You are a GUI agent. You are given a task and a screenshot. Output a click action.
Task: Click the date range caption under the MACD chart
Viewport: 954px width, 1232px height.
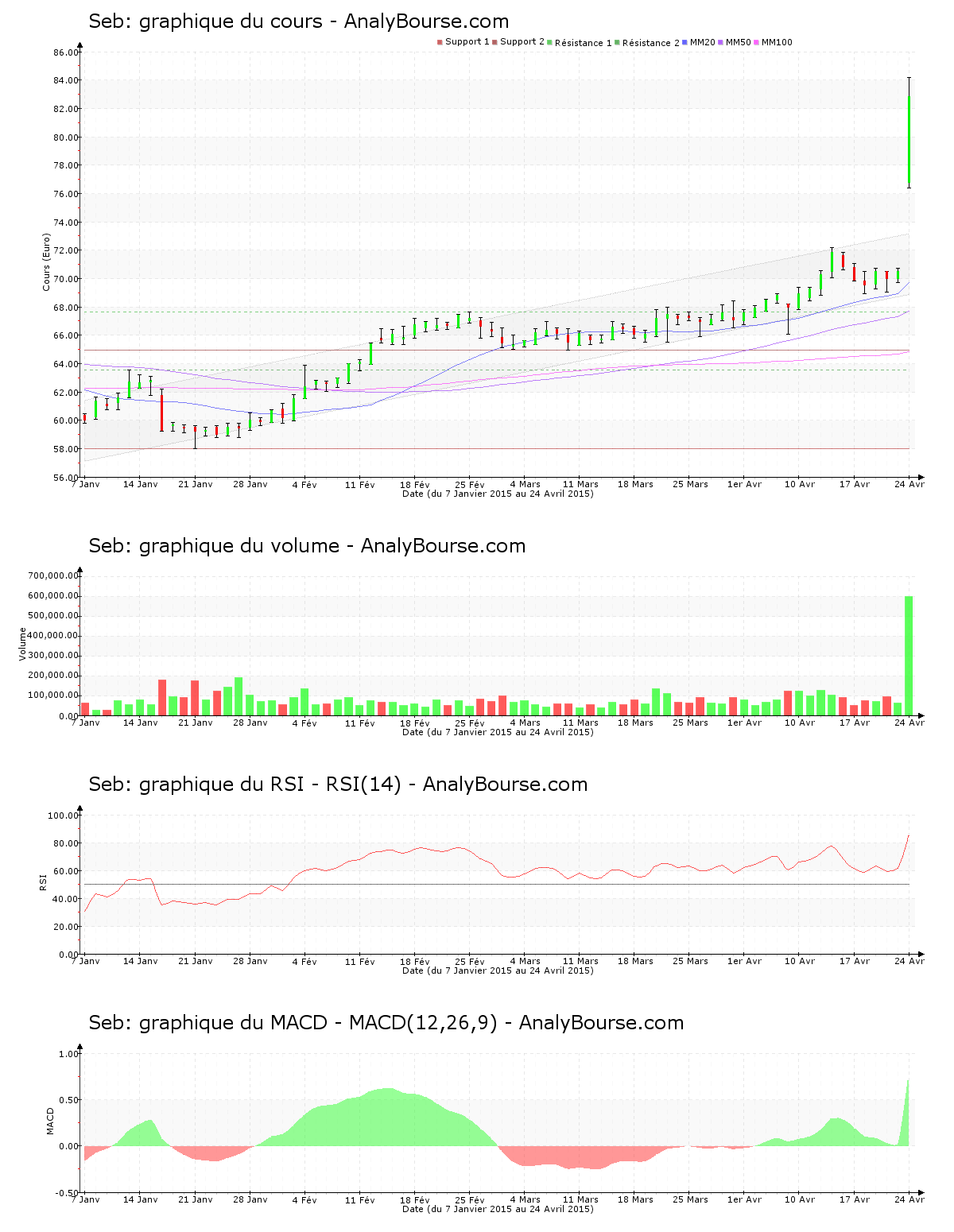tap(498, 1209)
